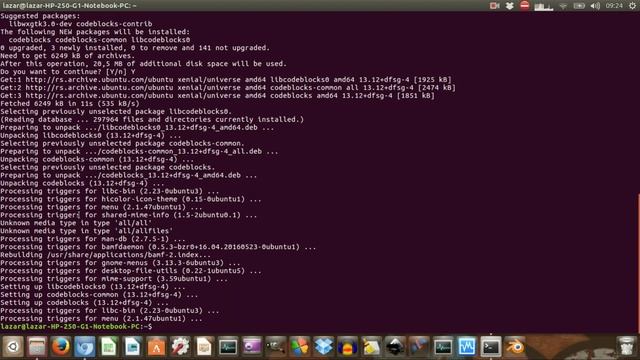The width and height of the screenshot is (640, 360).
Task: Click the 'Get:2' codeblocks-common download line
Action: [x=228, y=87]
